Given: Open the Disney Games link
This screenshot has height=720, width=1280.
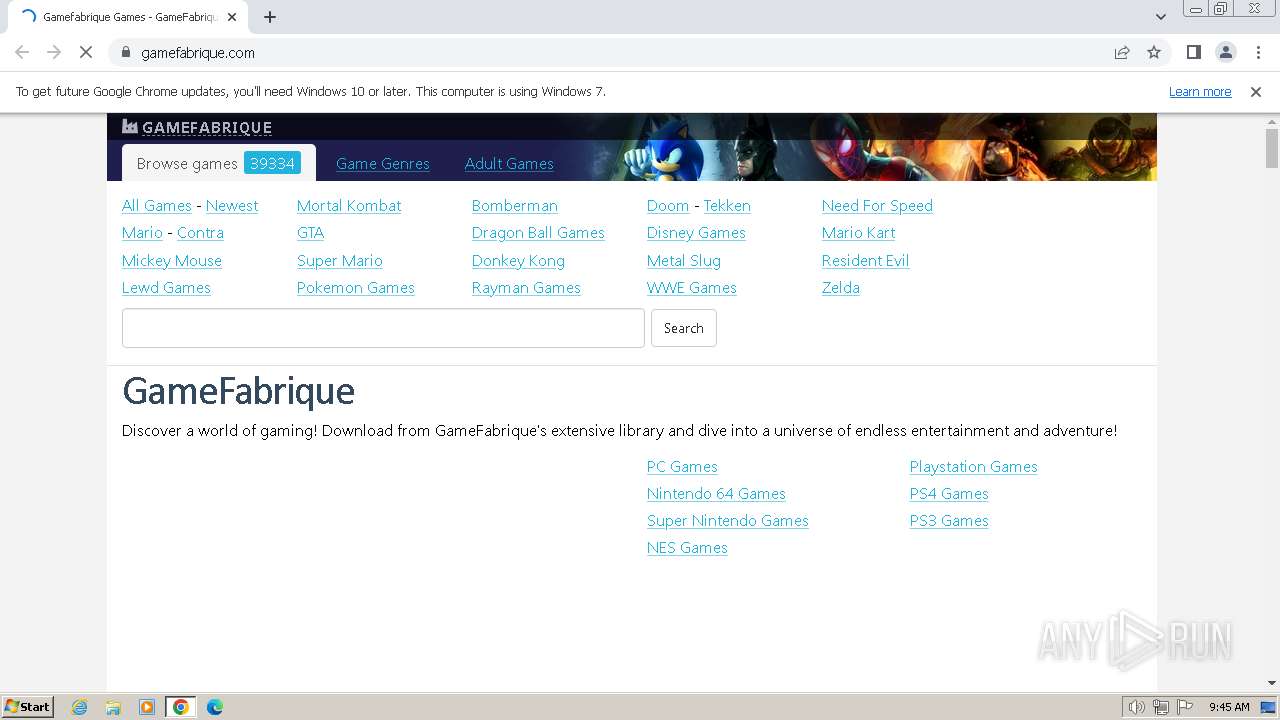Looking at the screenshot, I should point(696,233).
